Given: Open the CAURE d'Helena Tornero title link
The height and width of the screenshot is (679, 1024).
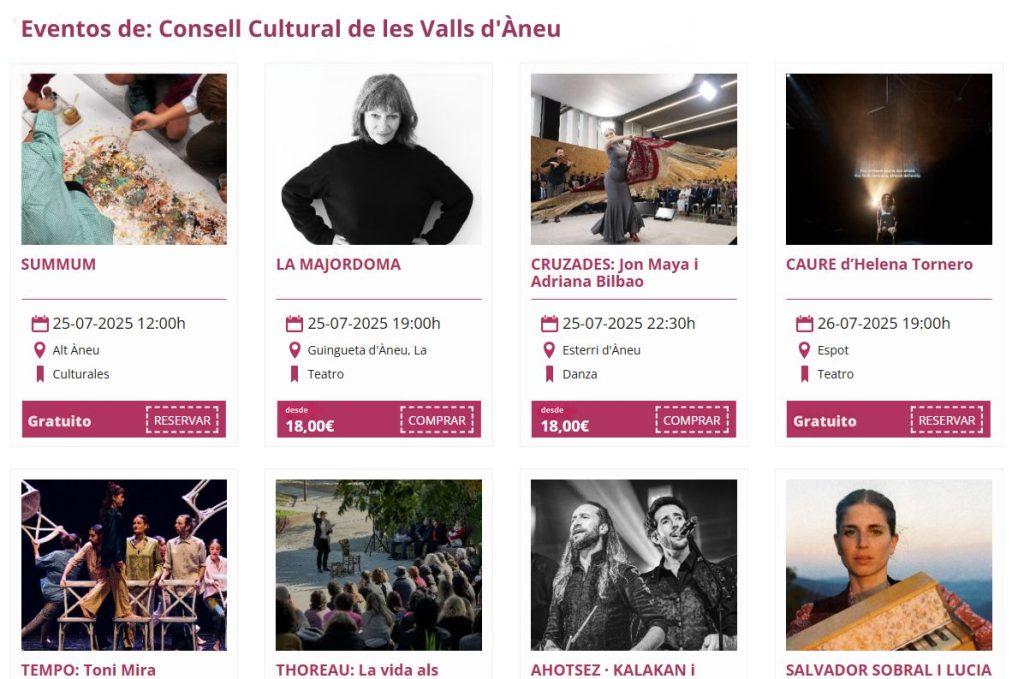Looking at the screenshot, I should tap(879, 264).
